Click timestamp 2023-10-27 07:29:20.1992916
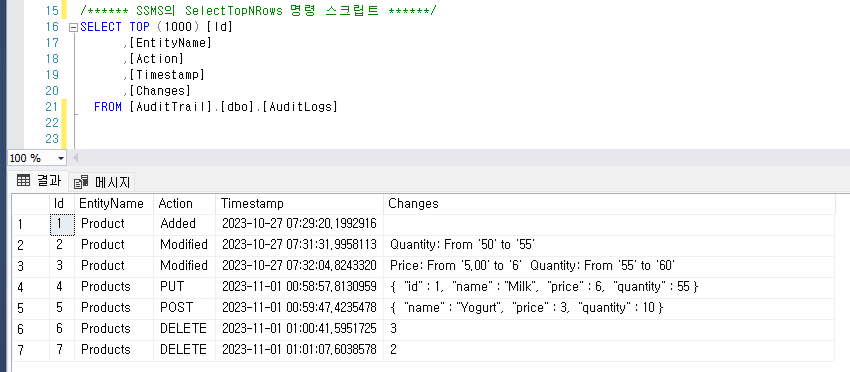 pos(299,224)
